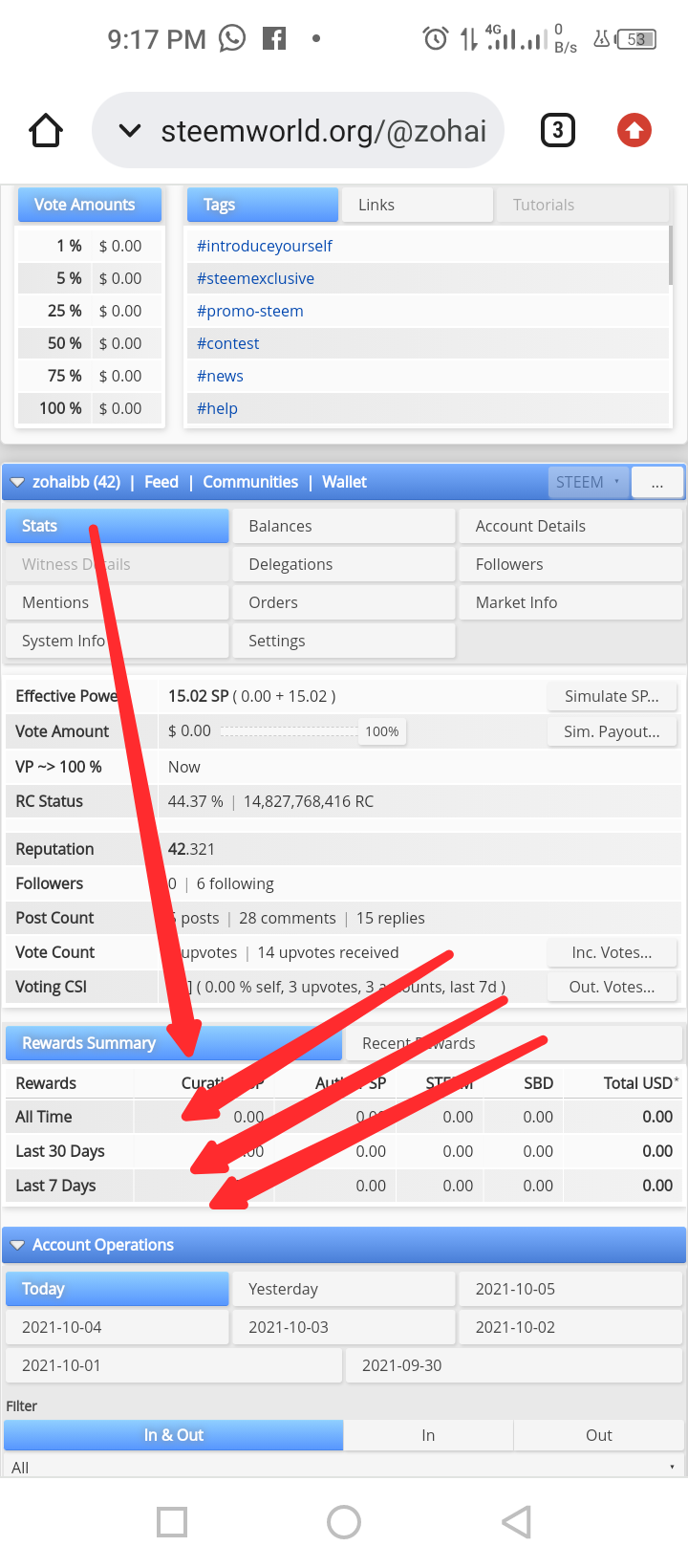Image resolution: width=688 pixels, height=1568 pixels.
Task: Choose the In & Out filter option
Action: click(174, 1435)
